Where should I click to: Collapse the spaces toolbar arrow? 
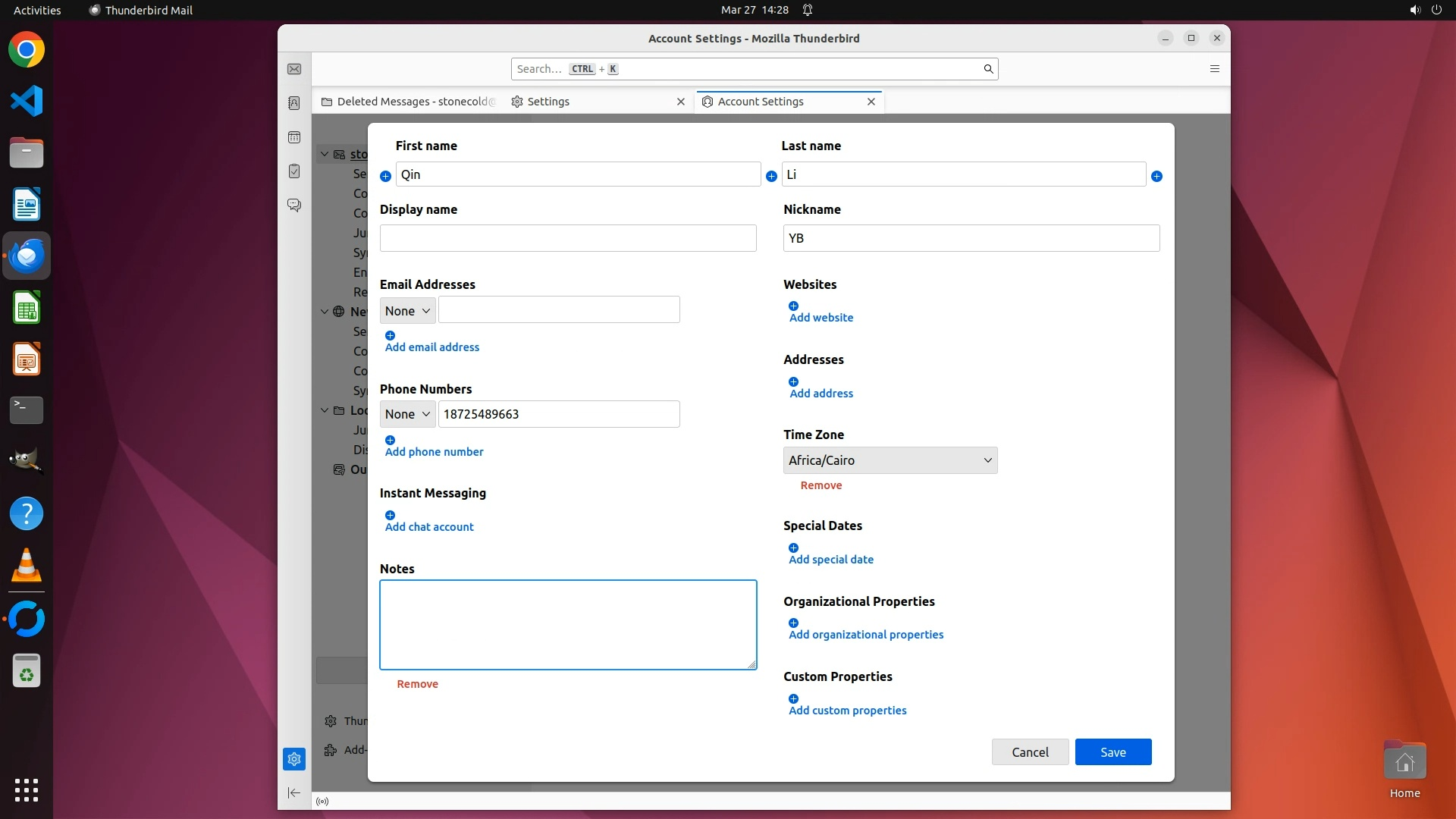[x=294, y=792]
